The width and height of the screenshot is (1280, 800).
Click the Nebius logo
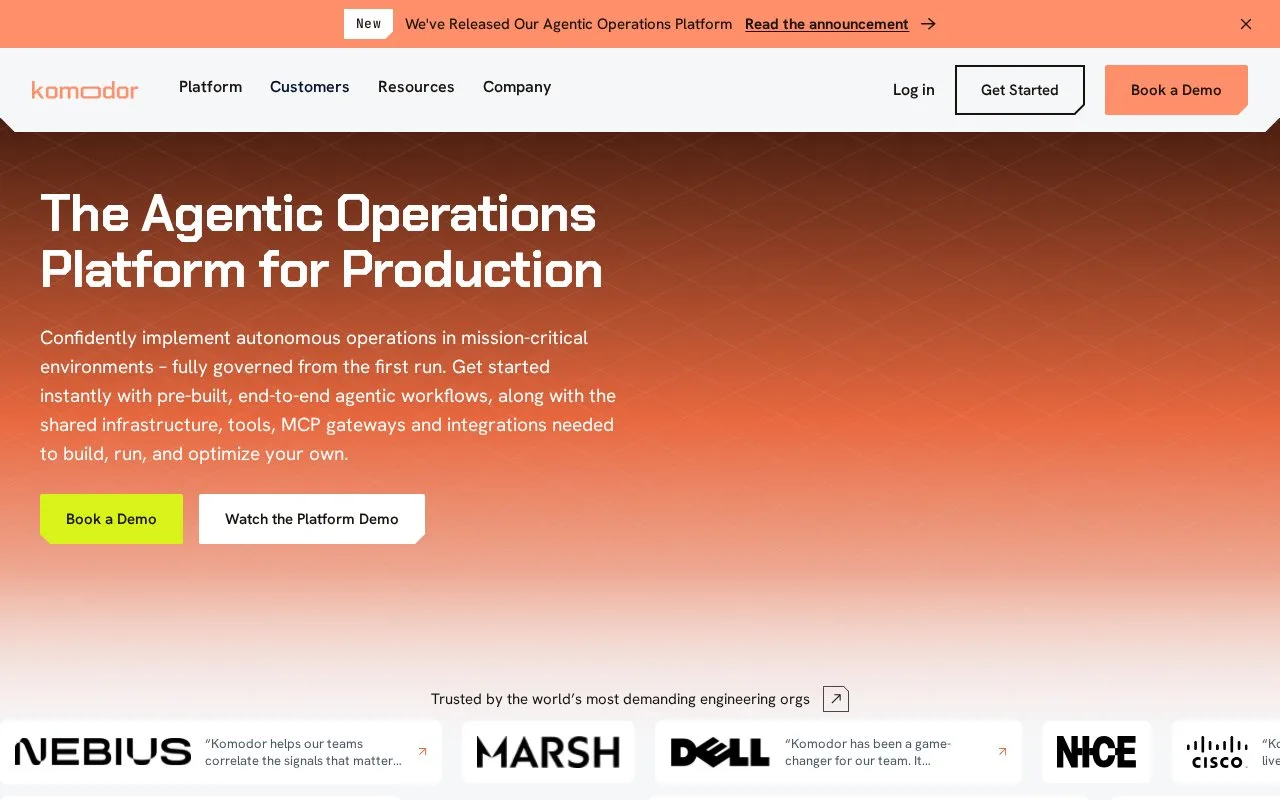click(x=103, y=752)
